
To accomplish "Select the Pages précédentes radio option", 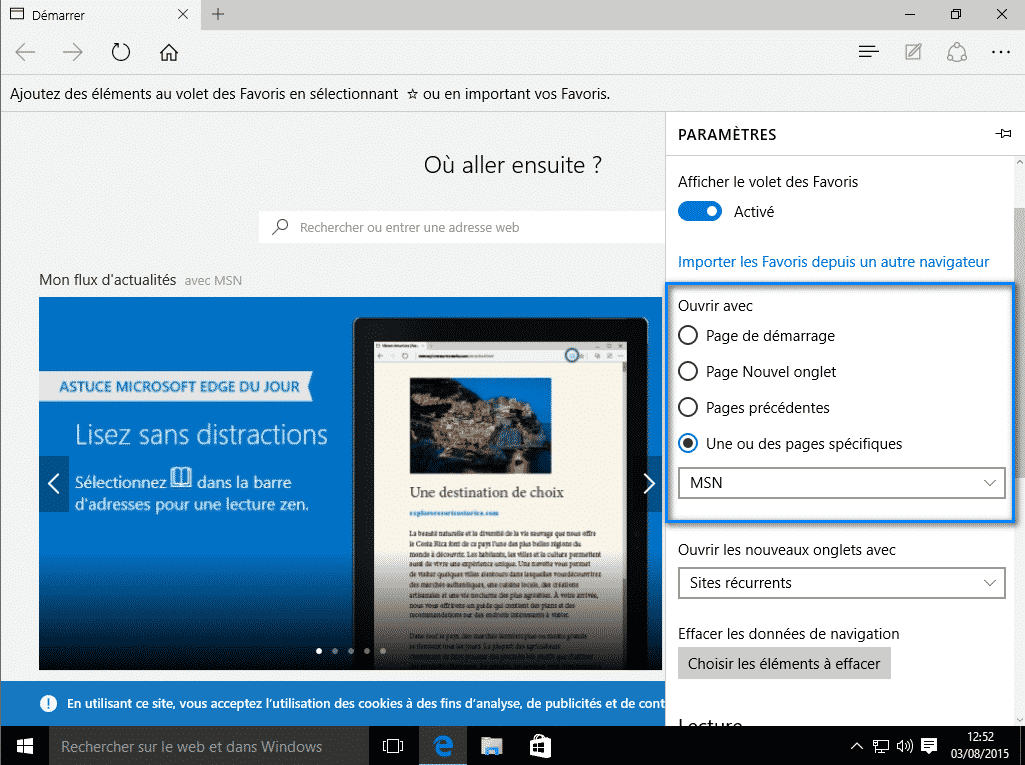I will pyautogui.click(x=688, y=408).
